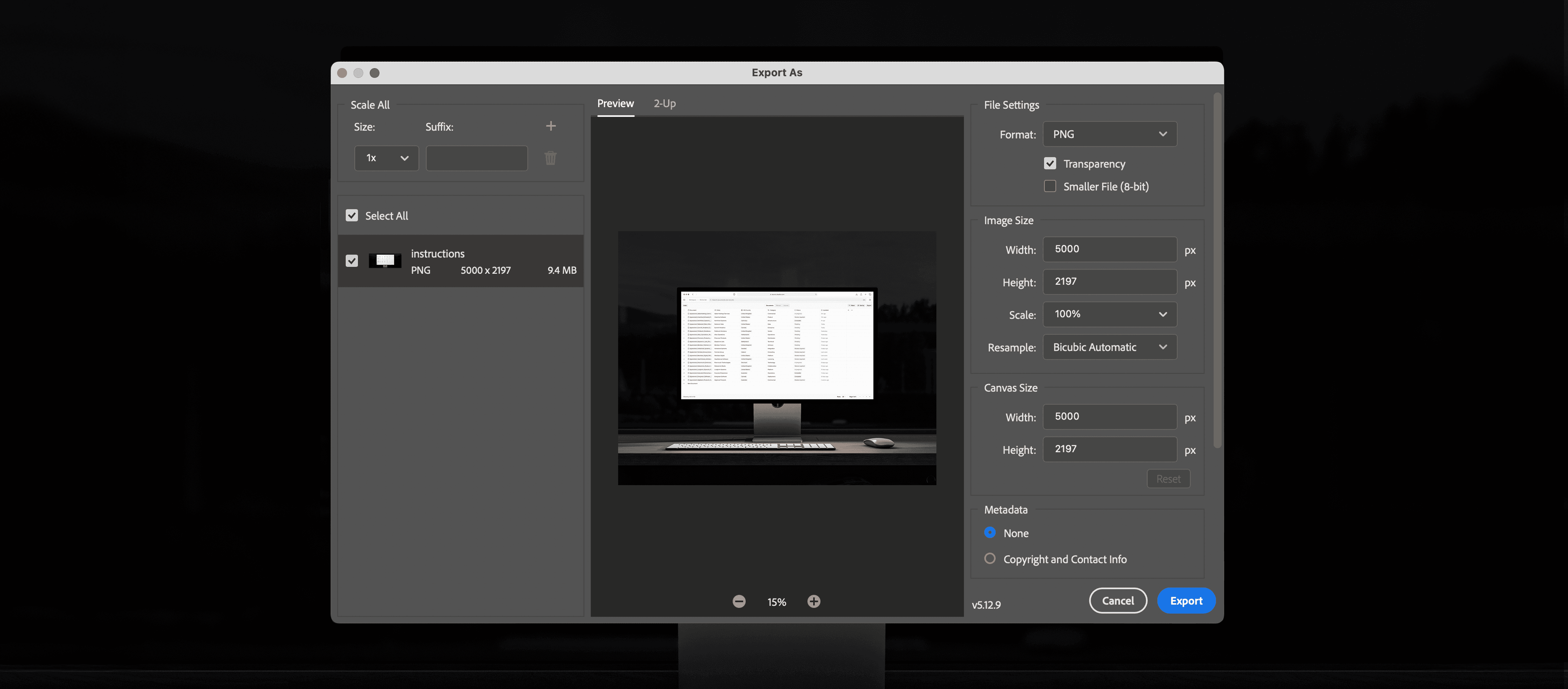This screenshot has width=1568, height=689.
Task: Uncheck the Select All checkbox
Action: click(352, 215)
